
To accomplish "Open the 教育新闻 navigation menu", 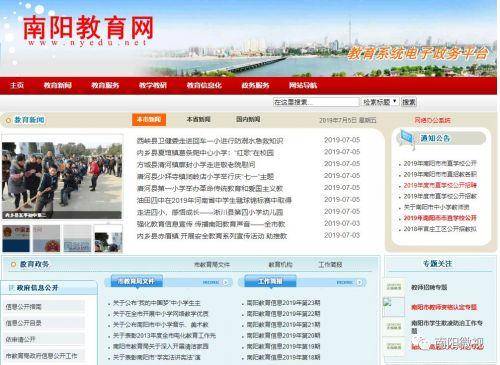I will 58,85.
